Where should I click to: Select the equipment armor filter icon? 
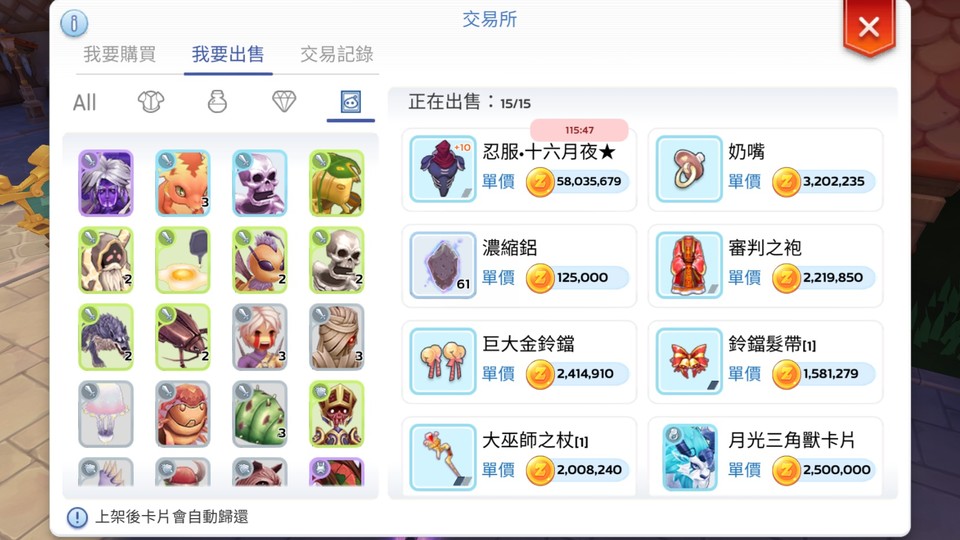pyautogui.click(x=151, y=102)
